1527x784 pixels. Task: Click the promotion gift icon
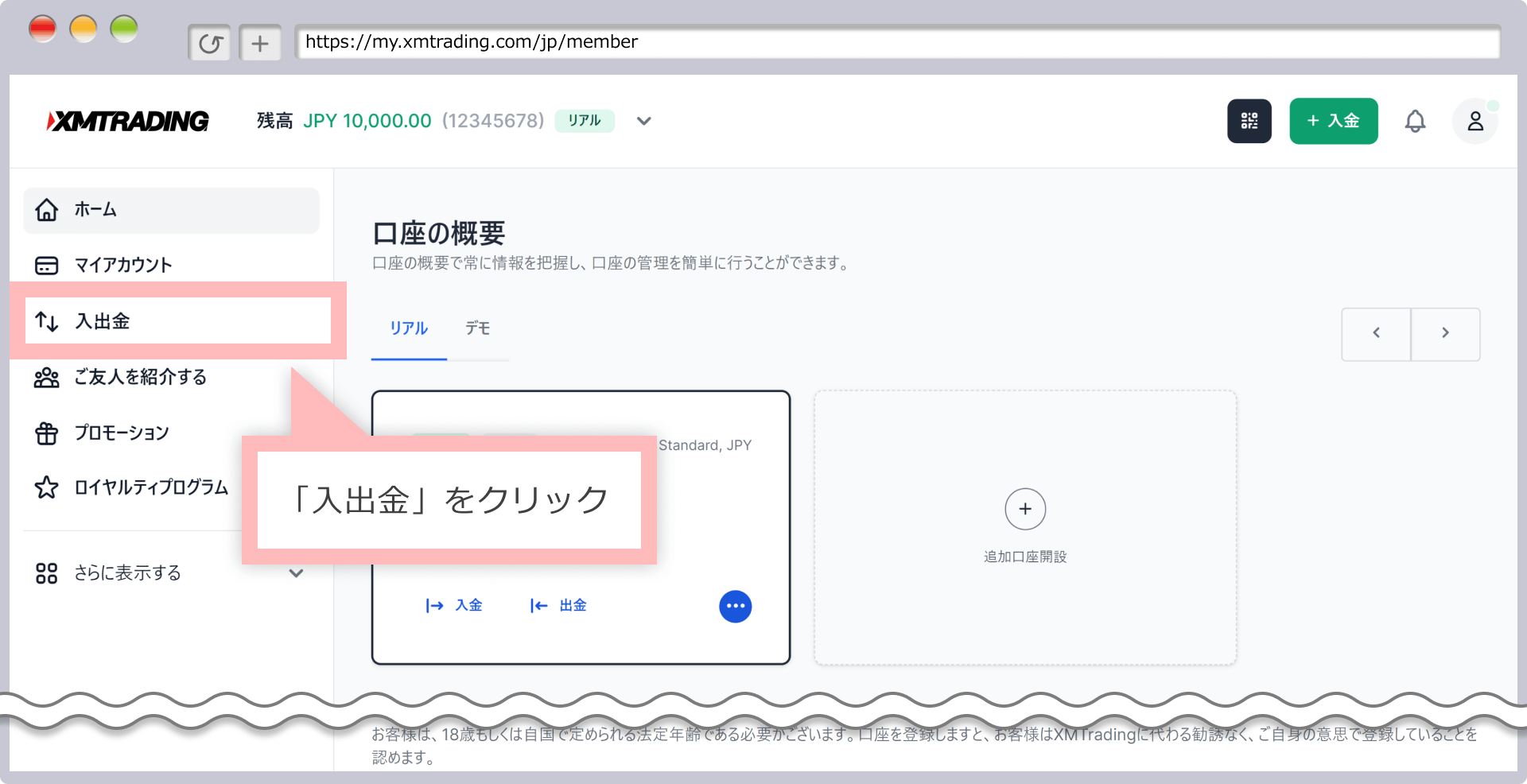click(47, 433)
